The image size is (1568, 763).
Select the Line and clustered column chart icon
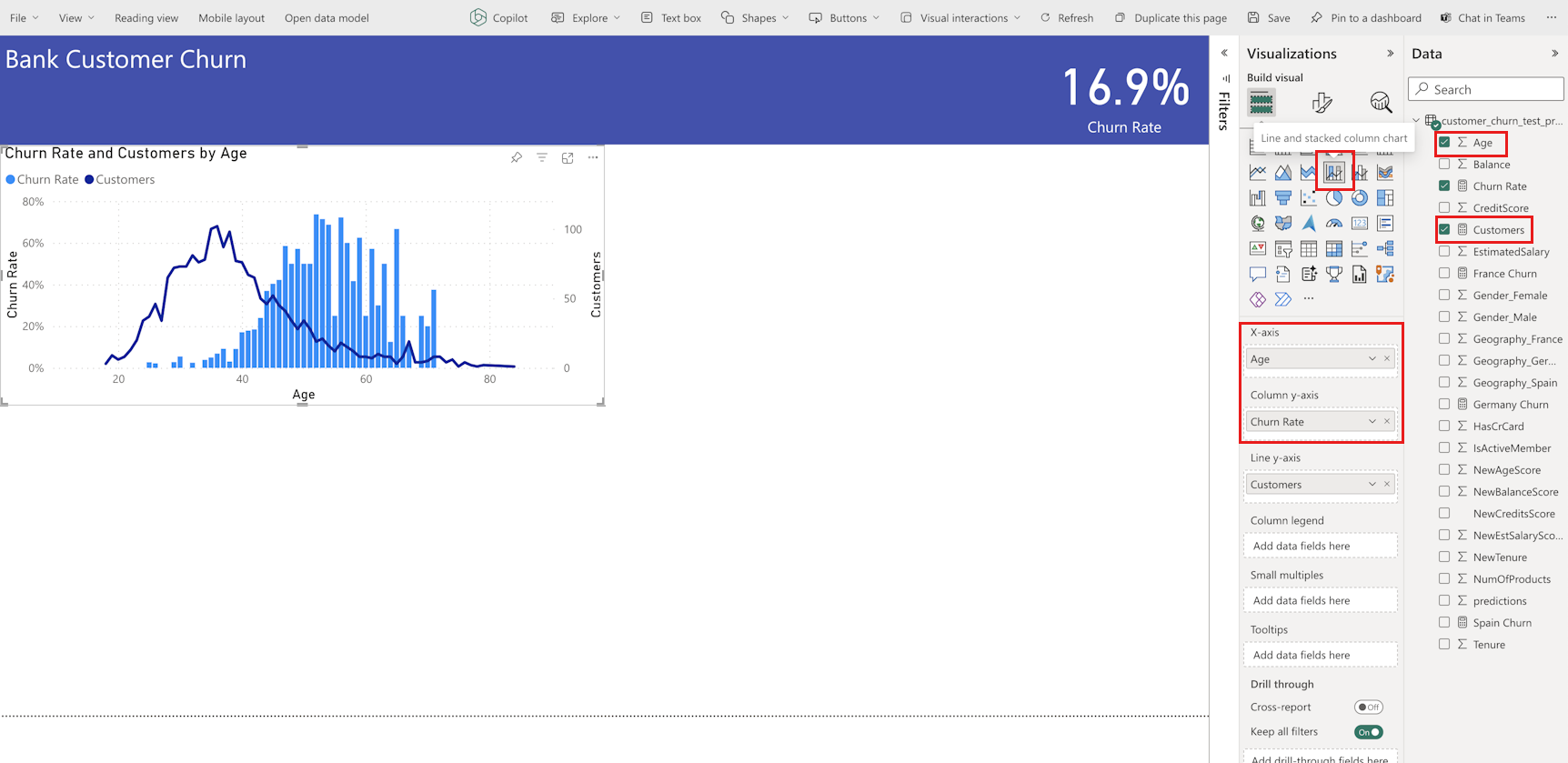[1360, 172]
